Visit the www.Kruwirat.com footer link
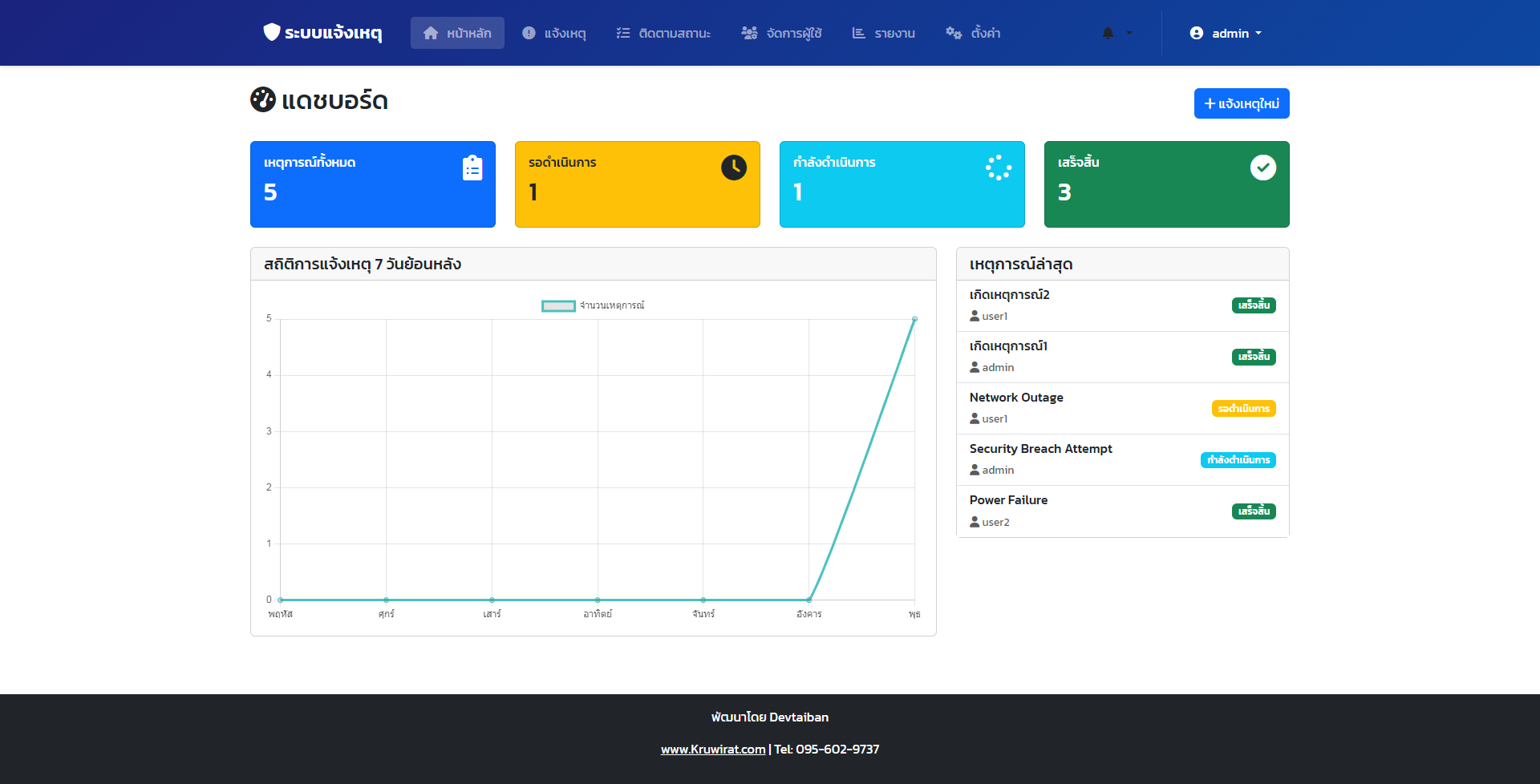Screen dimensions: 1540x784 [712, 750]
